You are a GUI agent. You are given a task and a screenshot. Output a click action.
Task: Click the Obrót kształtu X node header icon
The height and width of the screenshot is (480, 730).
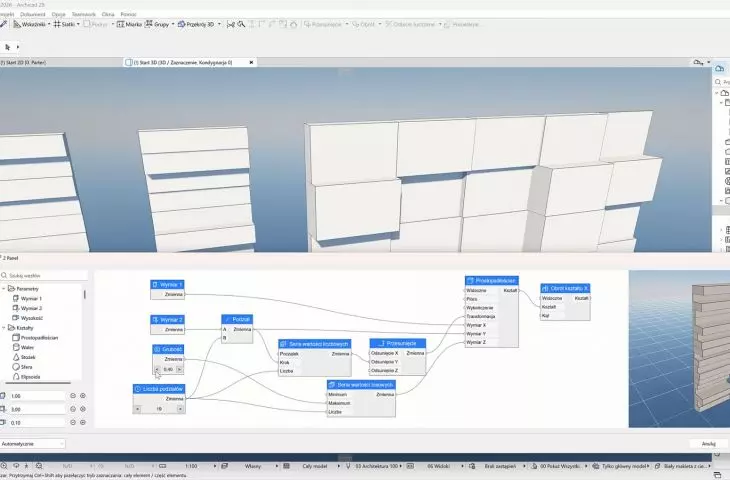[545, 289]
